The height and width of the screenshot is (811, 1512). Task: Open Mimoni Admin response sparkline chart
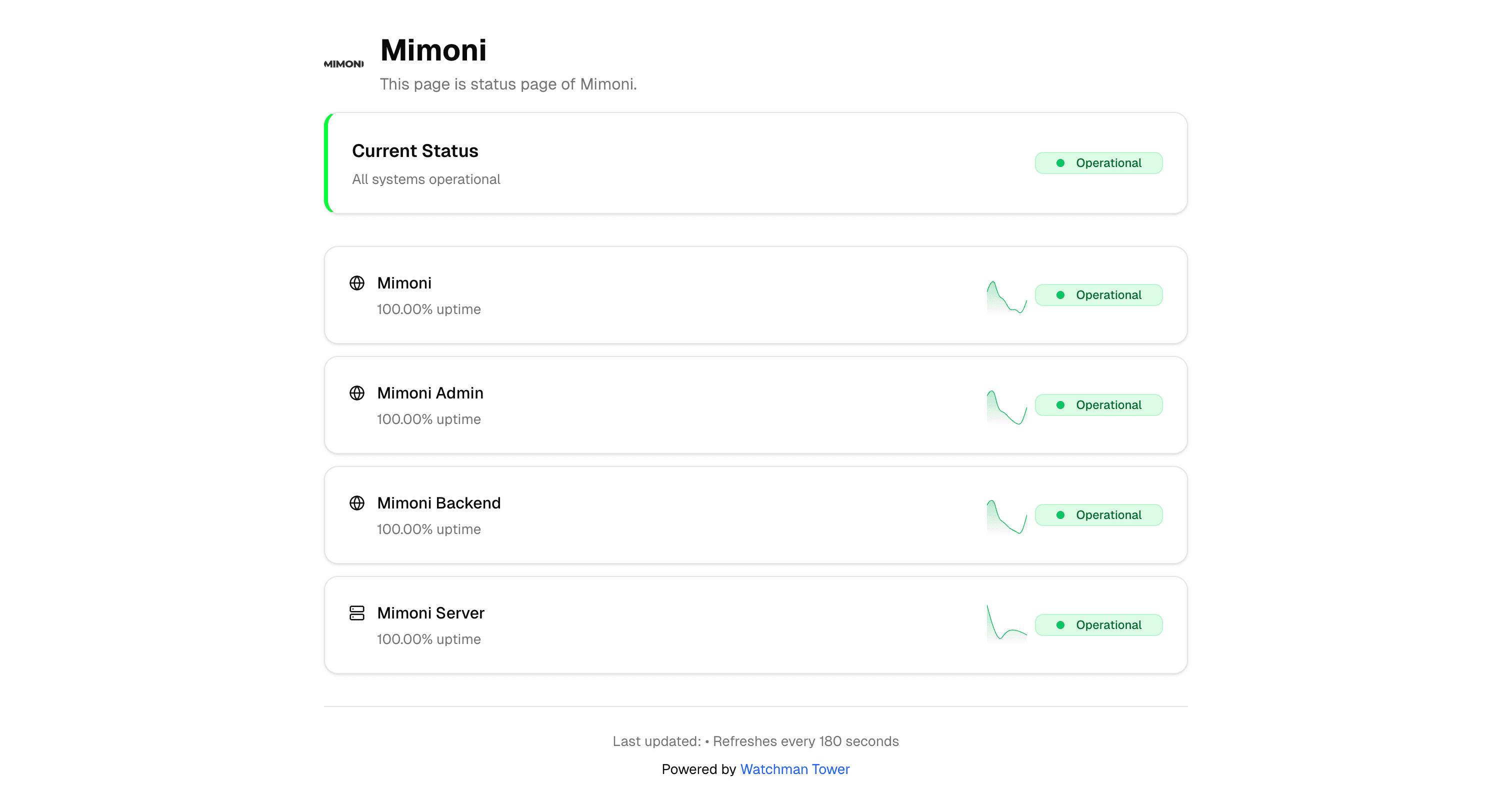pos(1006,407)
